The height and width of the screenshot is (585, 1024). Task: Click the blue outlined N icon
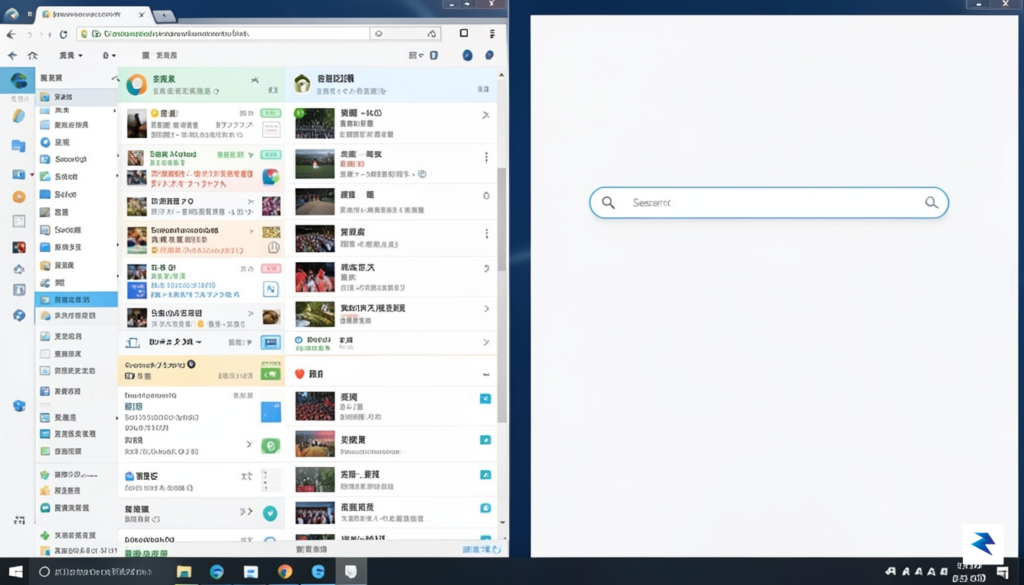271,289
